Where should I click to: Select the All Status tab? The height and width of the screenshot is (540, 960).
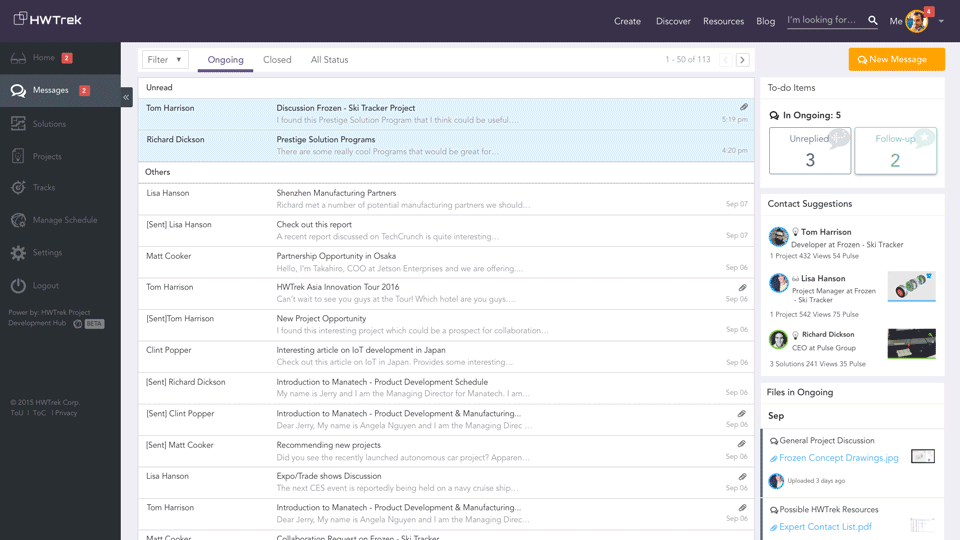329,60
